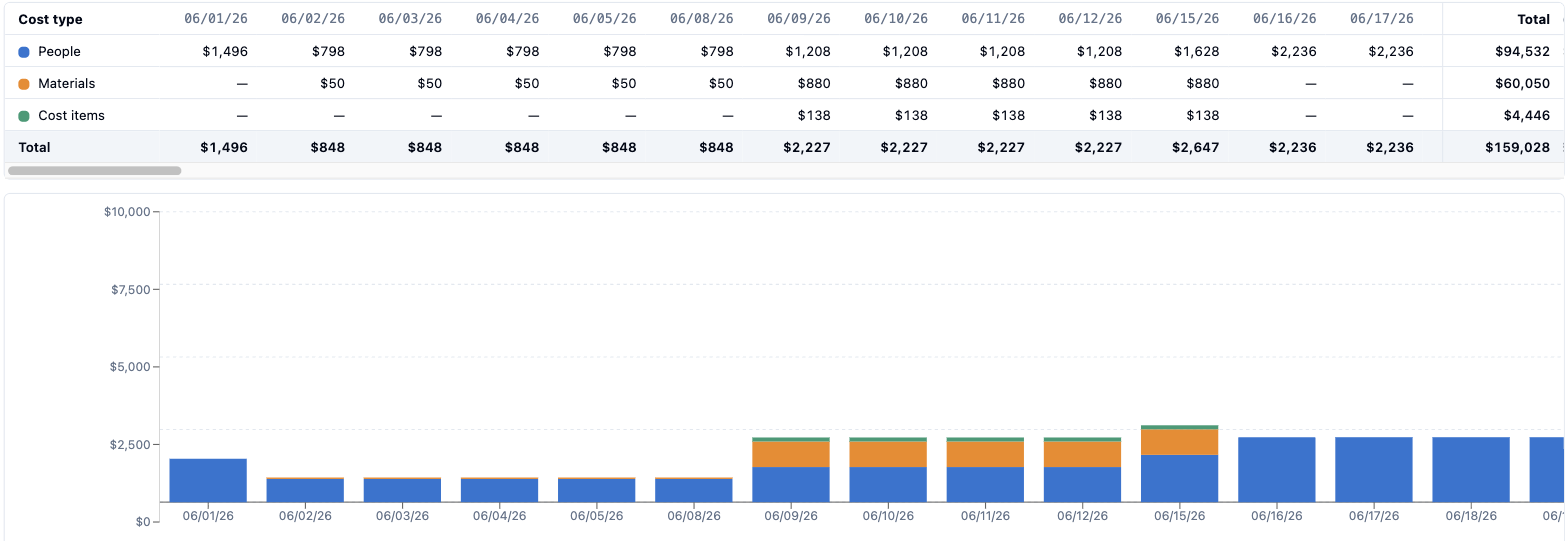Click the "Total" column header
Viewport: 1568px width, 541px height.
point(1534,19)
